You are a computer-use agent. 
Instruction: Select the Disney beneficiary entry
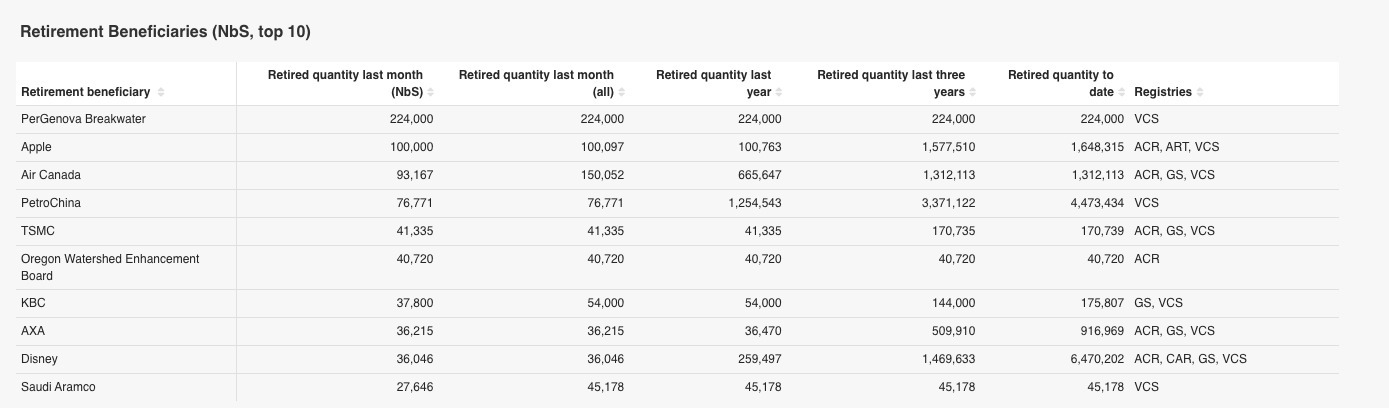pyautogui.click(x=39, y=359)
